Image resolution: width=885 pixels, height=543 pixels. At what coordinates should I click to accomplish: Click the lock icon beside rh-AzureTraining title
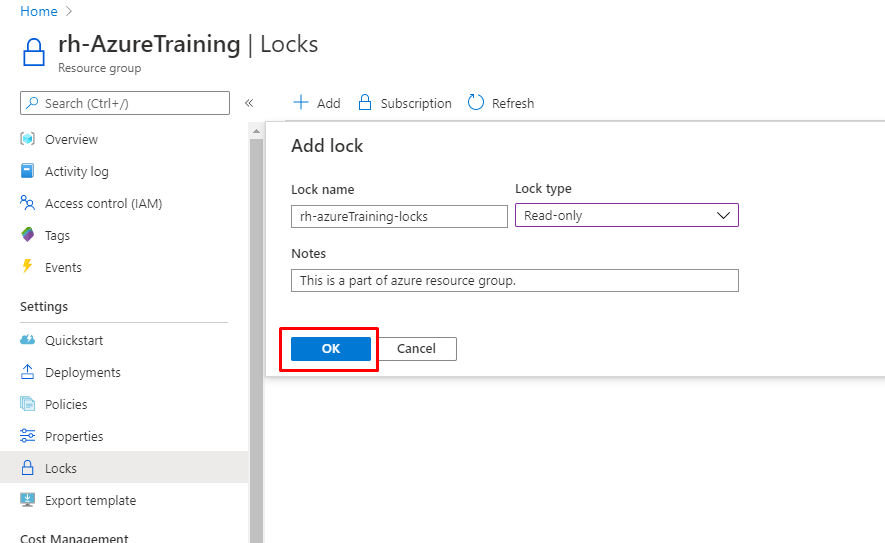34,52
